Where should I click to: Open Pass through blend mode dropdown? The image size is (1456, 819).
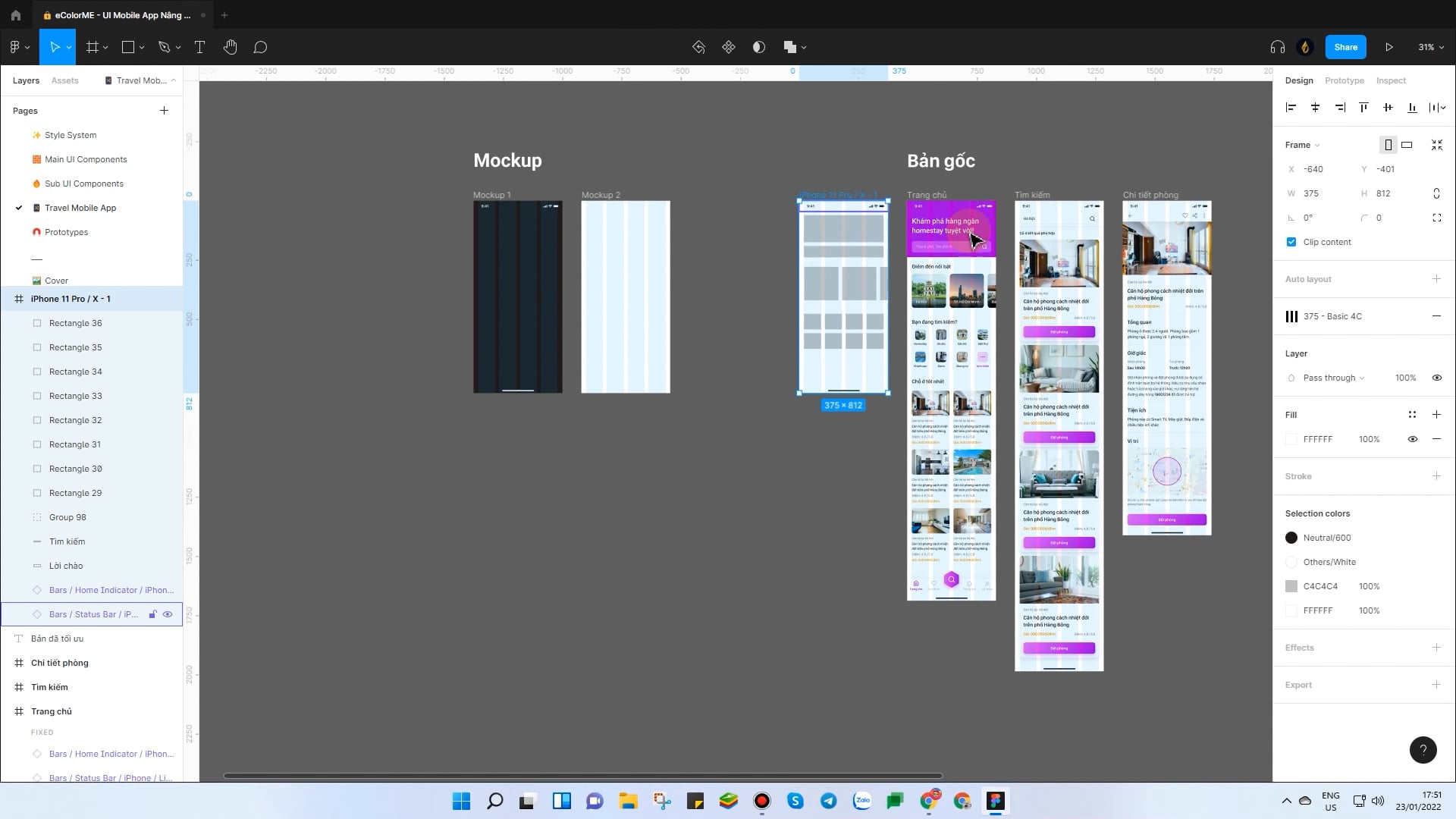(1334, 378)
